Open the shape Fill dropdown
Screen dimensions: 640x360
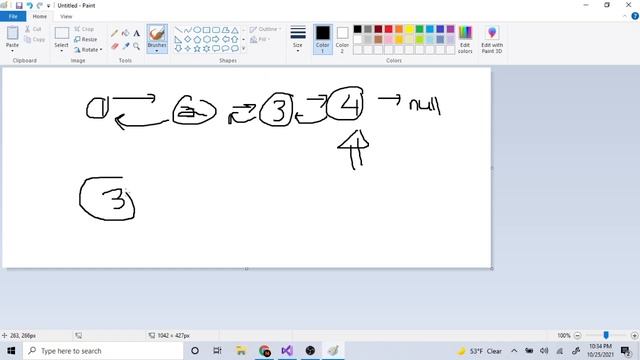260,39
